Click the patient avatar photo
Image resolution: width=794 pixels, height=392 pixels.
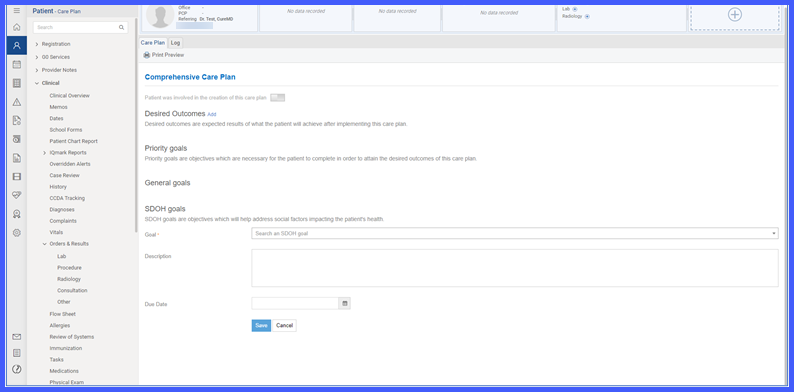(161, 16)
